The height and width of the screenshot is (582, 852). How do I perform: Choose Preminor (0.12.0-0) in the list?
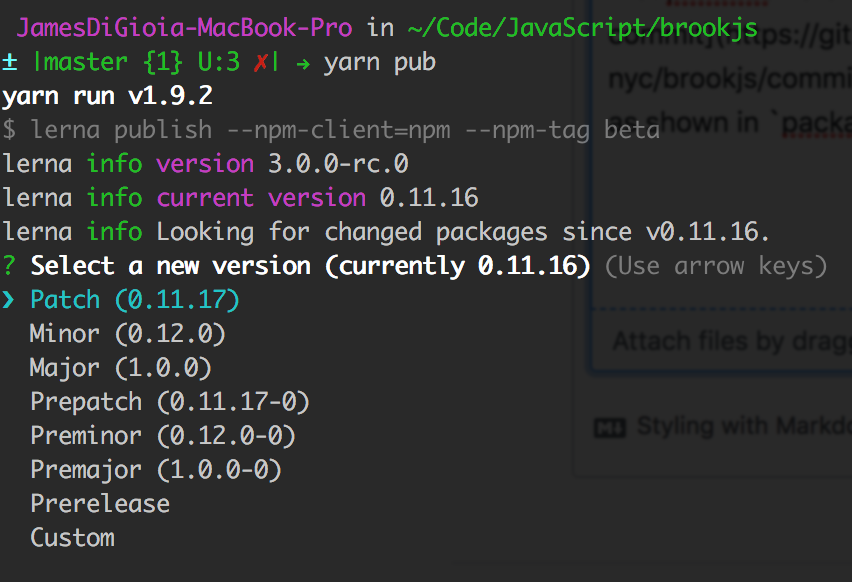[163, 436]
